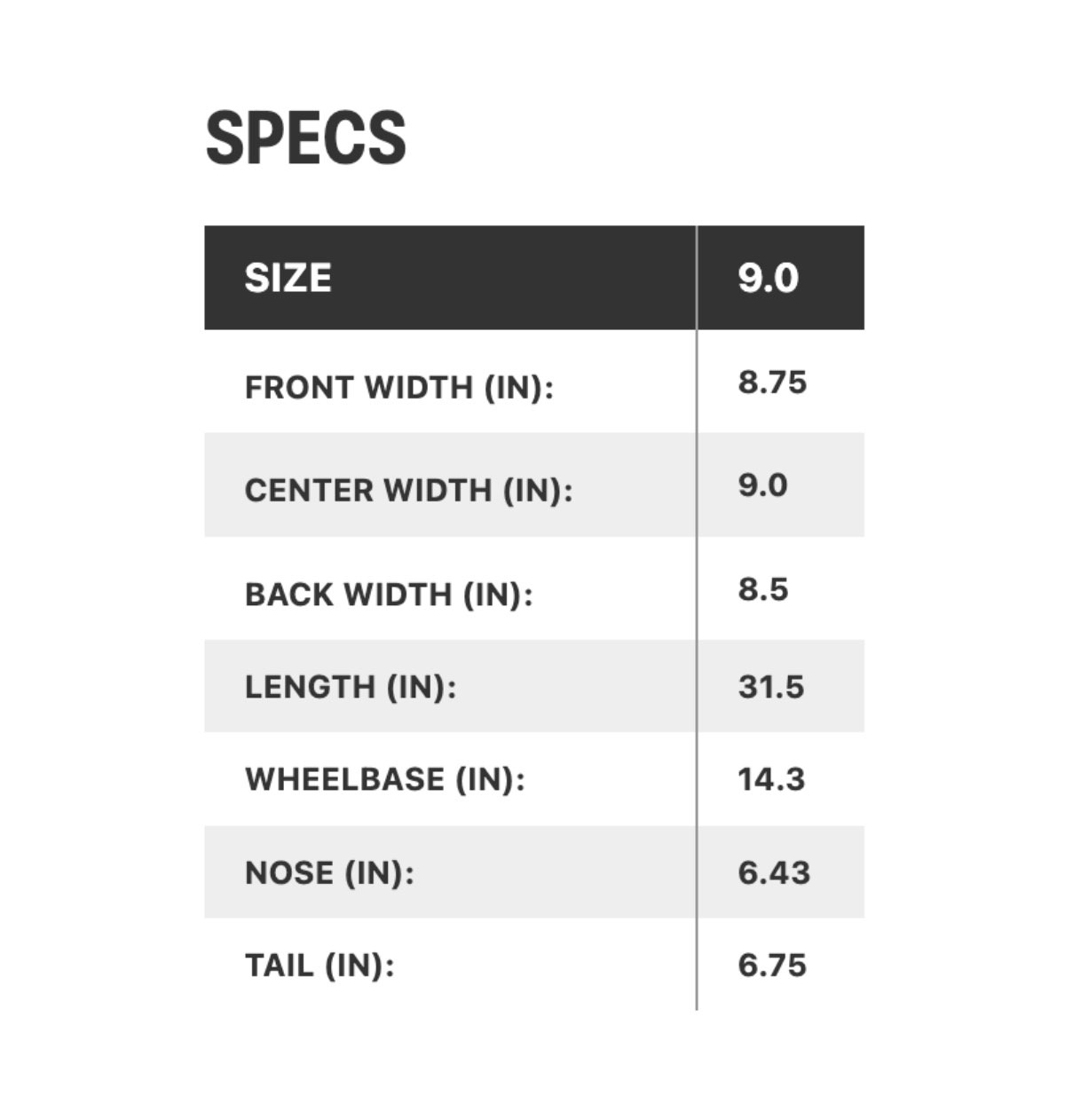This screenshot has height=1120, width=1065.
Task: Click the 8.75 front width value
Action: (x=772, y=383)
